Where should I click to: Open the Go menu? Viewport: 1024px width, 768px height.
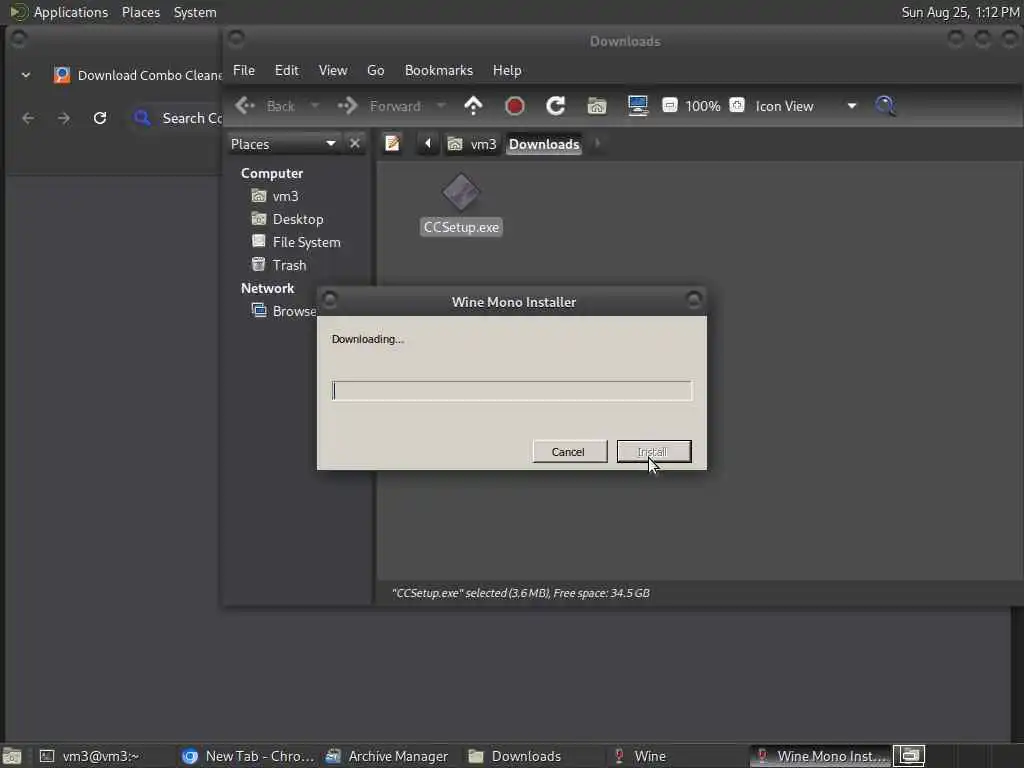point(376,71)
